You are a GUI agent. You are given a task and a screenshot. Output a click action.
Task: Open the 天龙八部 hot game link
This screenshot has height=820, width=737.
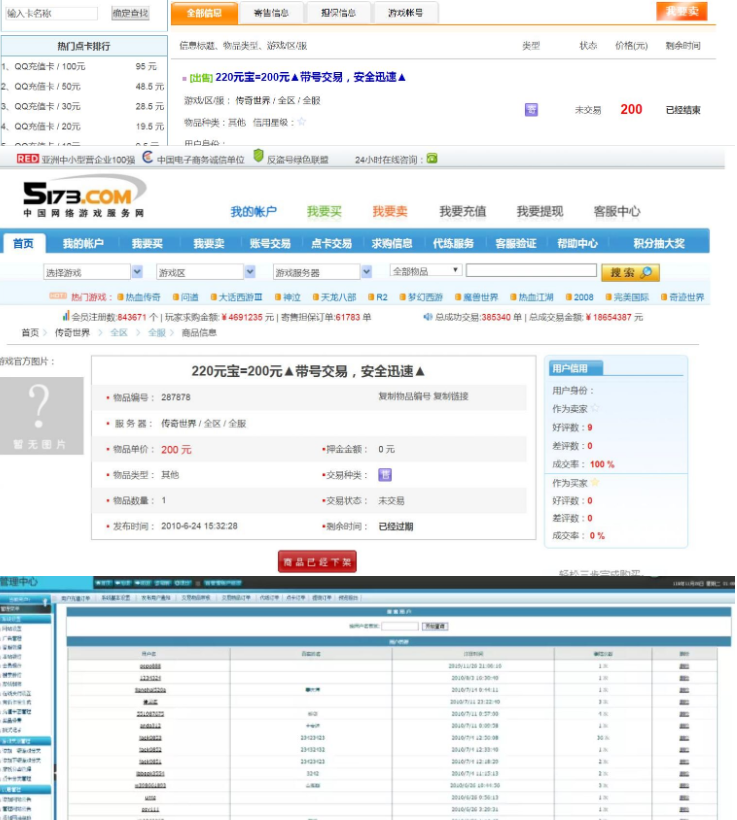(x=338, y=297)
